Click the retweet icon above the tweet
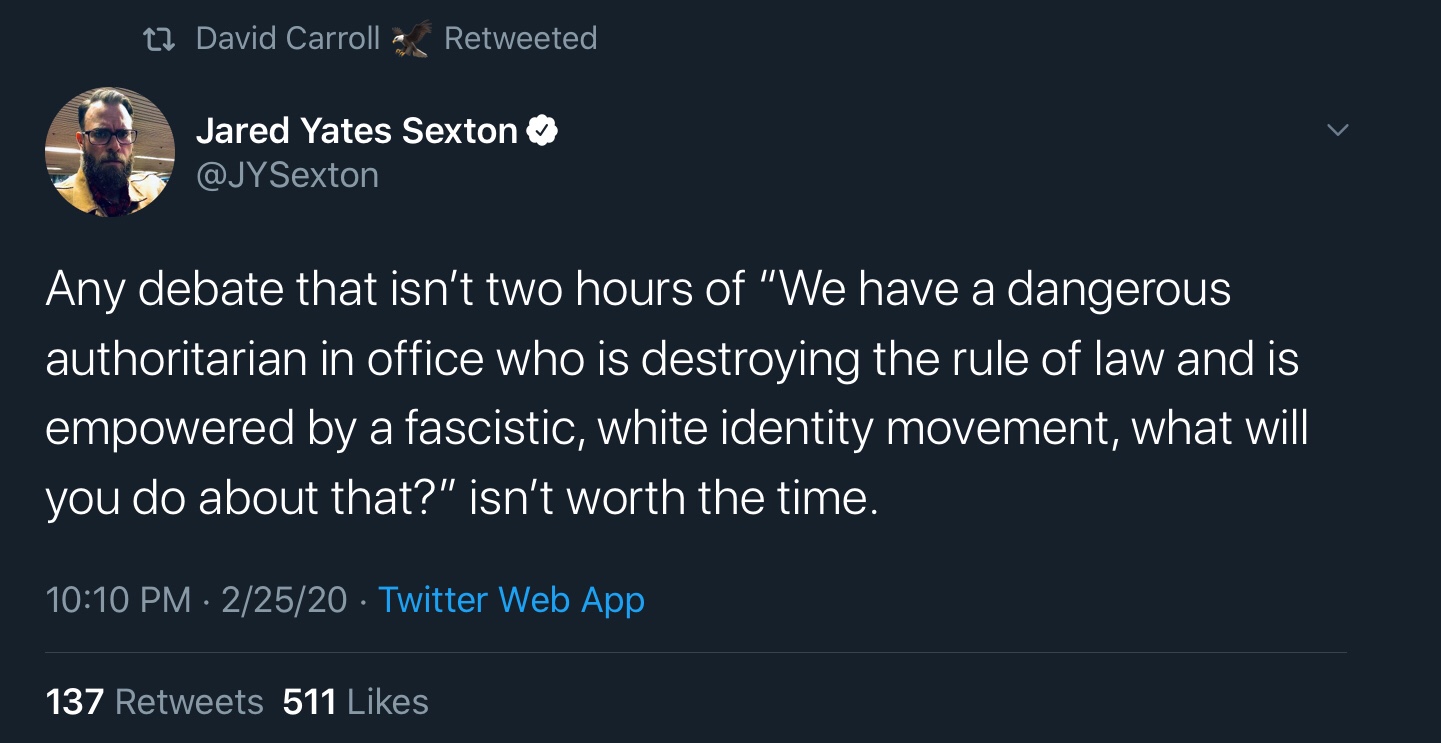 (160, 39)
